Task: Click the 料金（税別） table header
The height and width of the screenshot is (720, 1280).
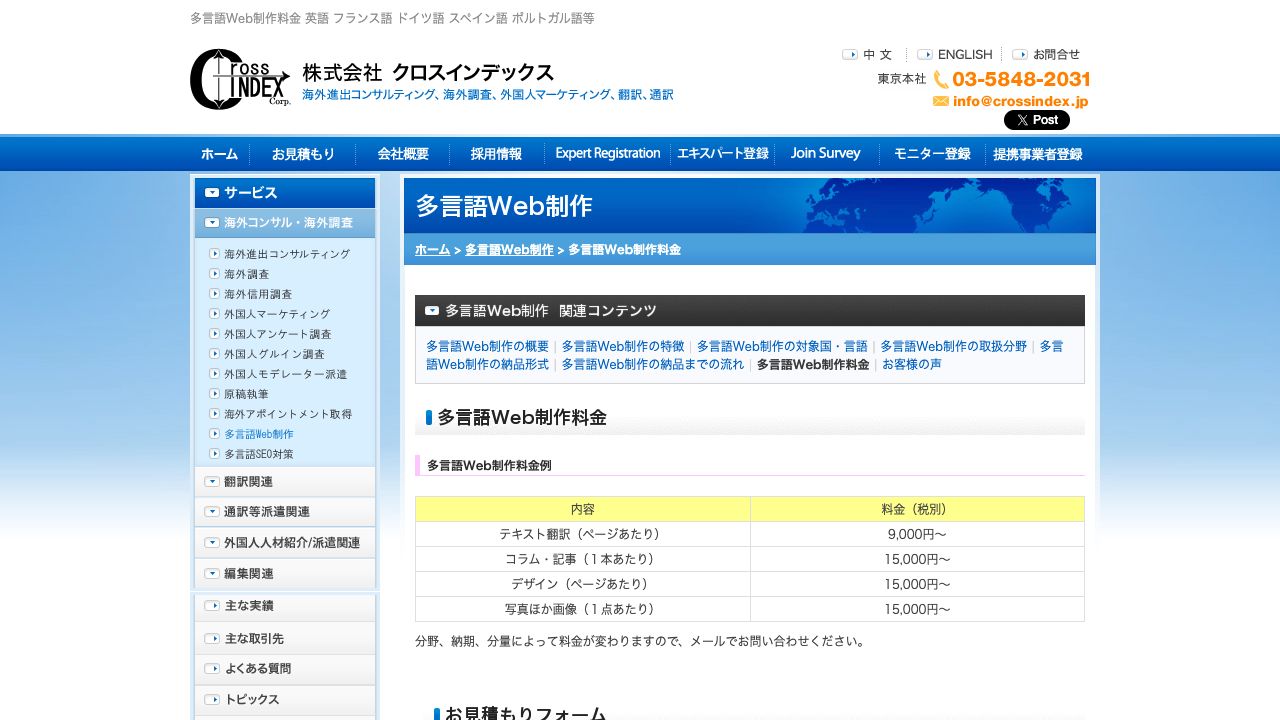Action: tap(917, 509)
